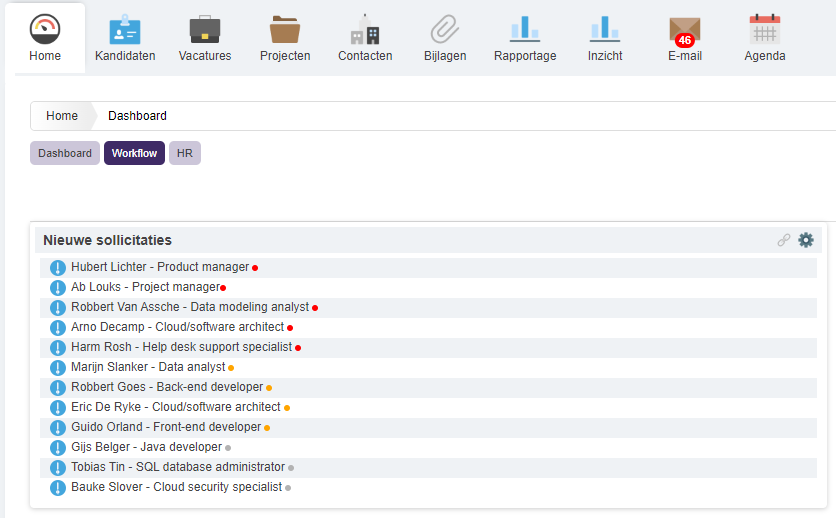Switch to the HR tab
The image size is (836, 518).
(x=184, y=153)
